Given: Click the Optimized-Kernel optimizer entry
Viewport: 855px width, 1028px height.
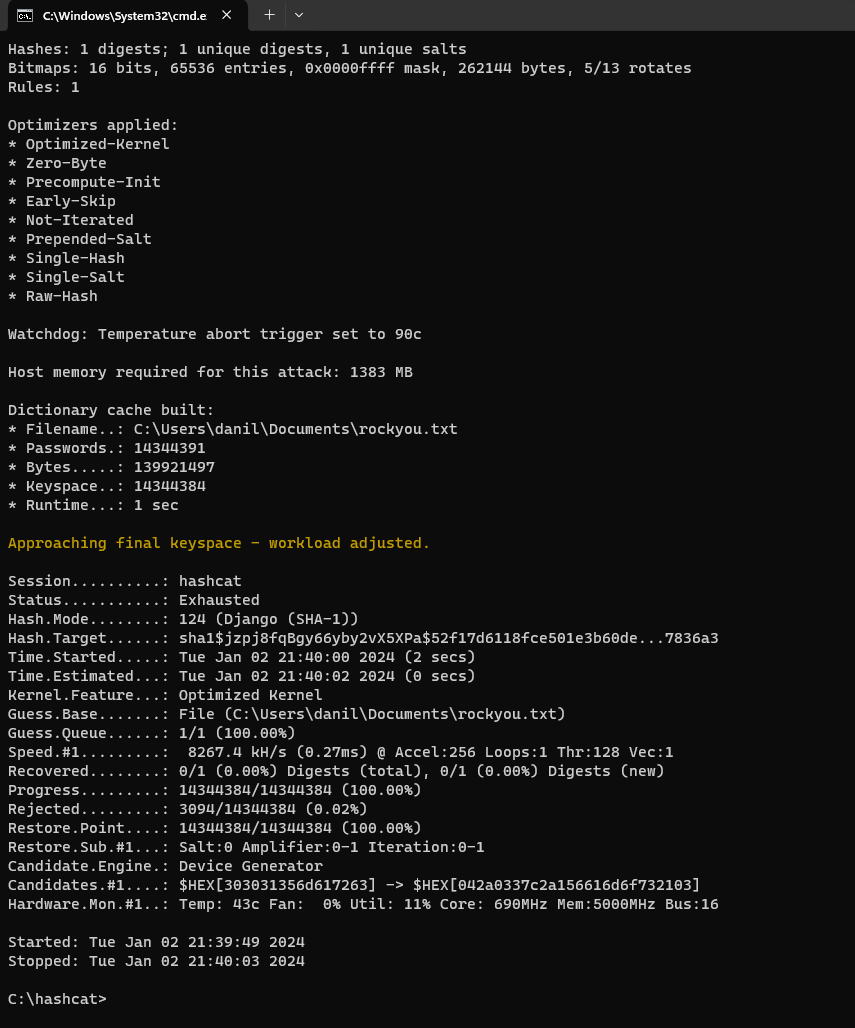Looking at the screenshot, I should pos(97,144).
